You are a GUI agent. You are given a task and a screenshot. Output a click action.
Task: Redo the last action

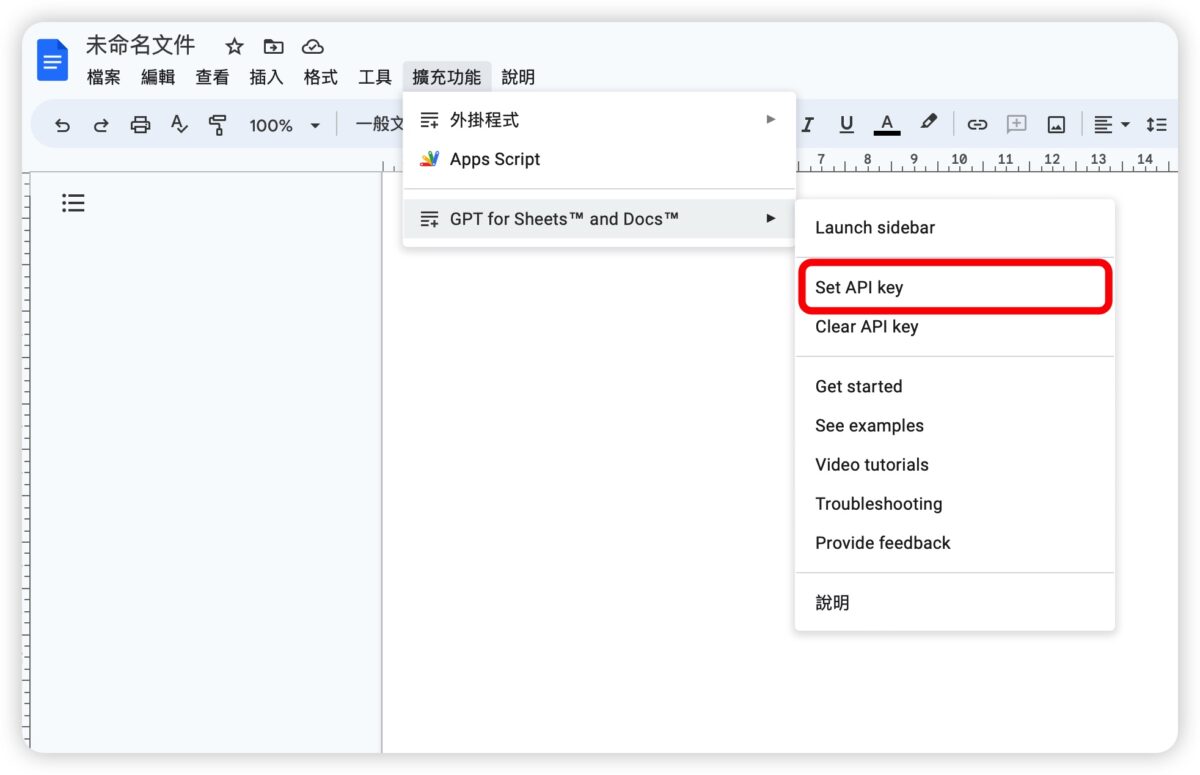101,125
